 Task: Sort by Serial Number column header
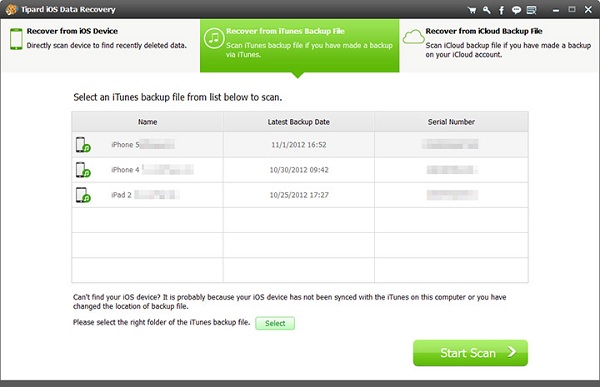coord(451,122)
